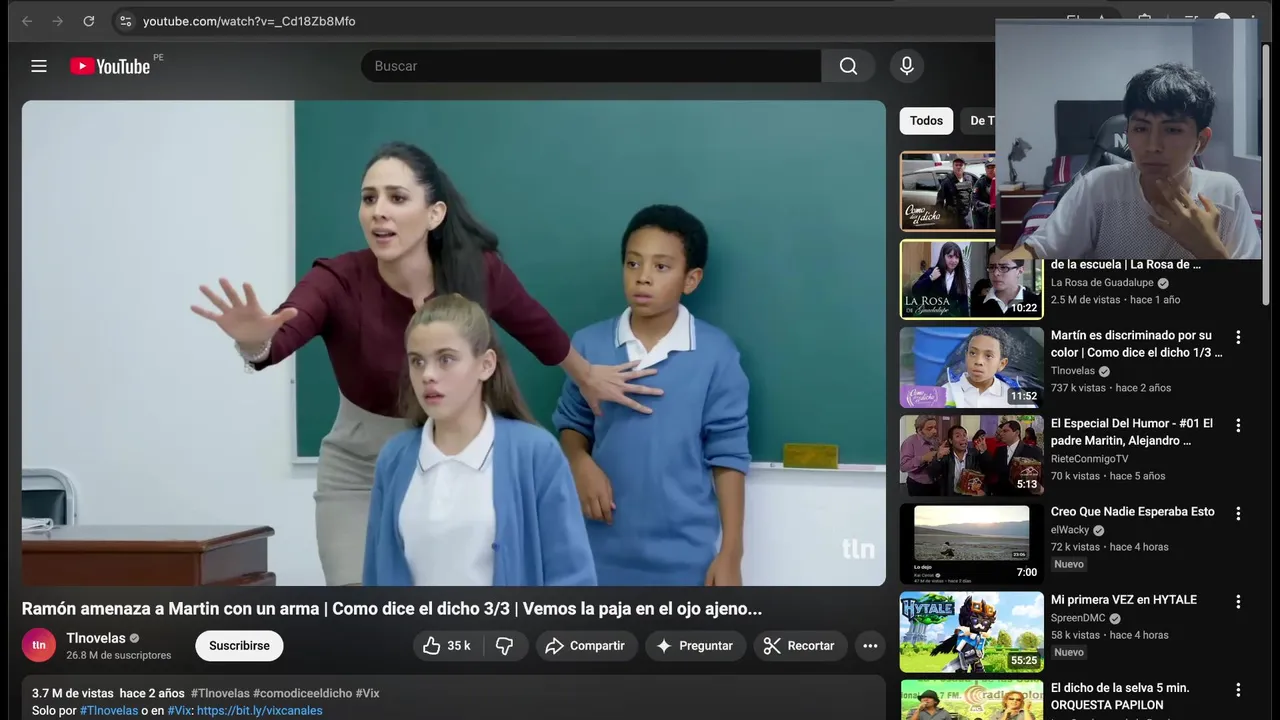1280x720 pixels.
Task: Dislike the video with thumbs down
Action: tap(505, 646)
